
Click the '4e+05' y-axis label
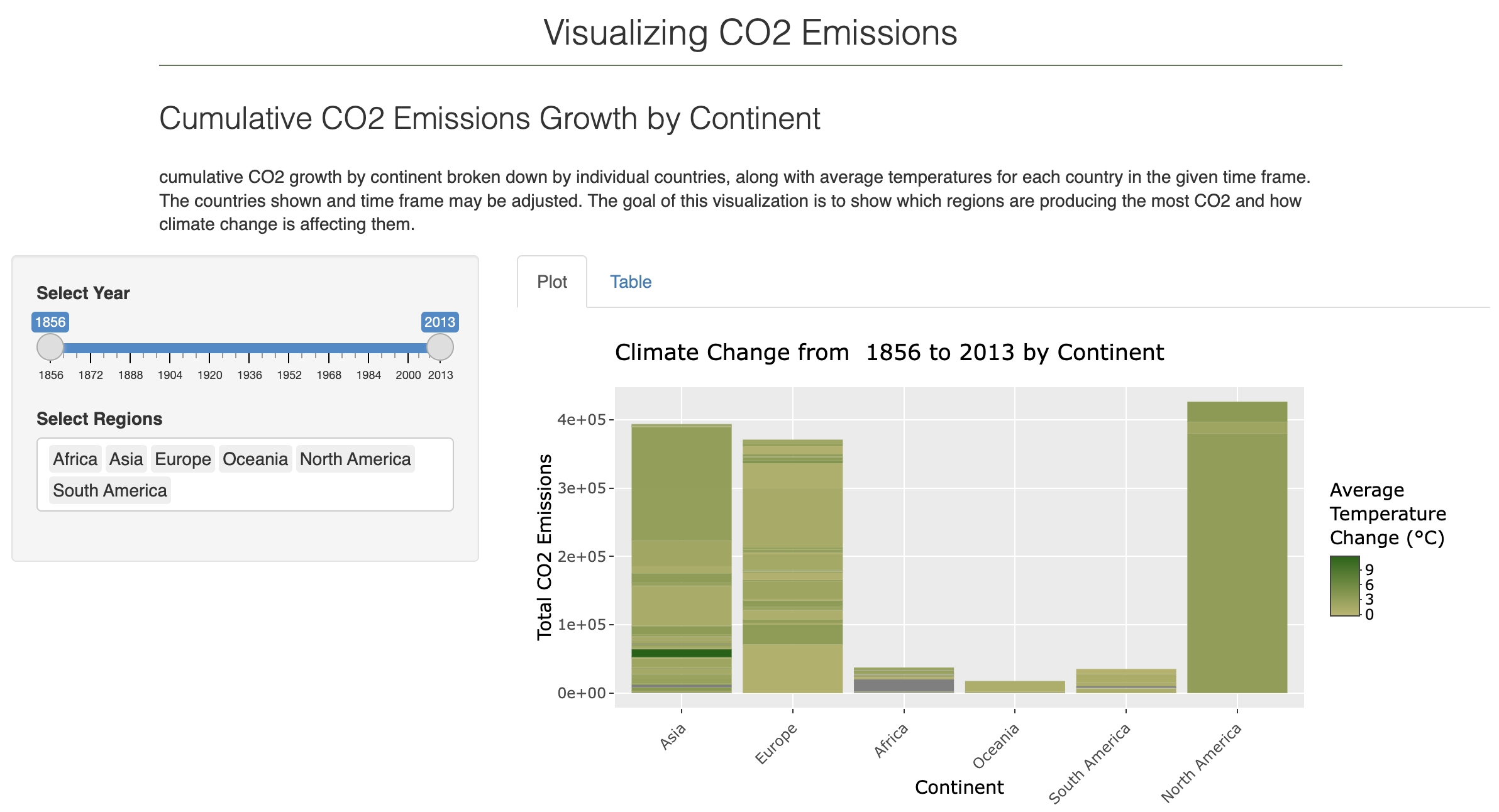pos(581,419)
